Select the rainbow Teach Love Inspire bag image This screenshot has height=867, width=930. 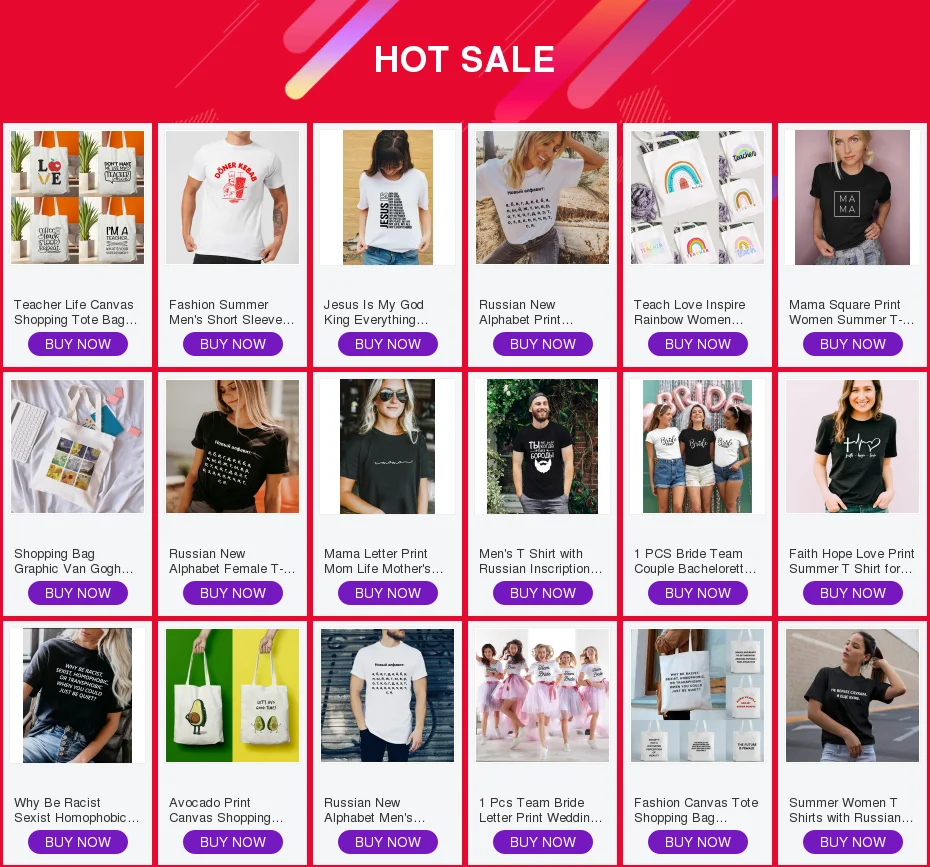tap(698, 197)
